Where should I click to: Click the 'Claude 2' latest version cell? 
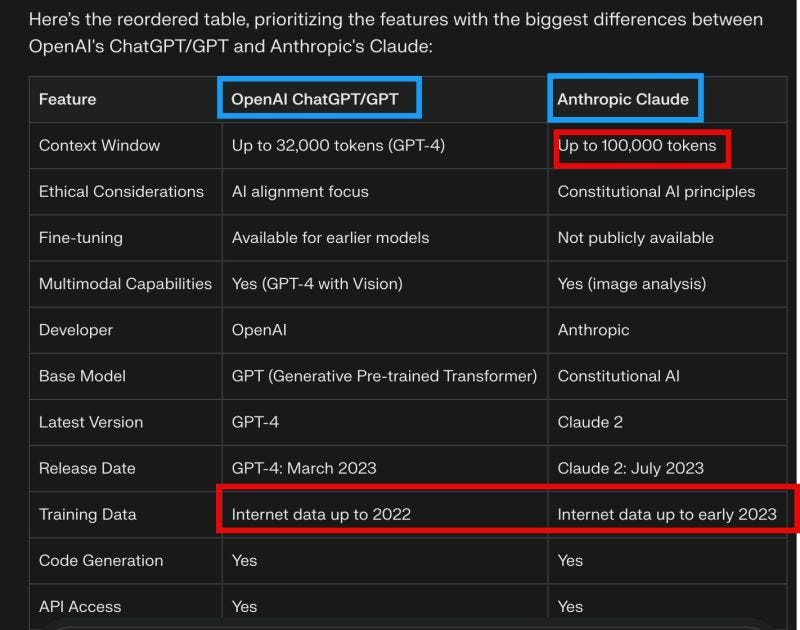pyautogui.click(x=590, y=422)
